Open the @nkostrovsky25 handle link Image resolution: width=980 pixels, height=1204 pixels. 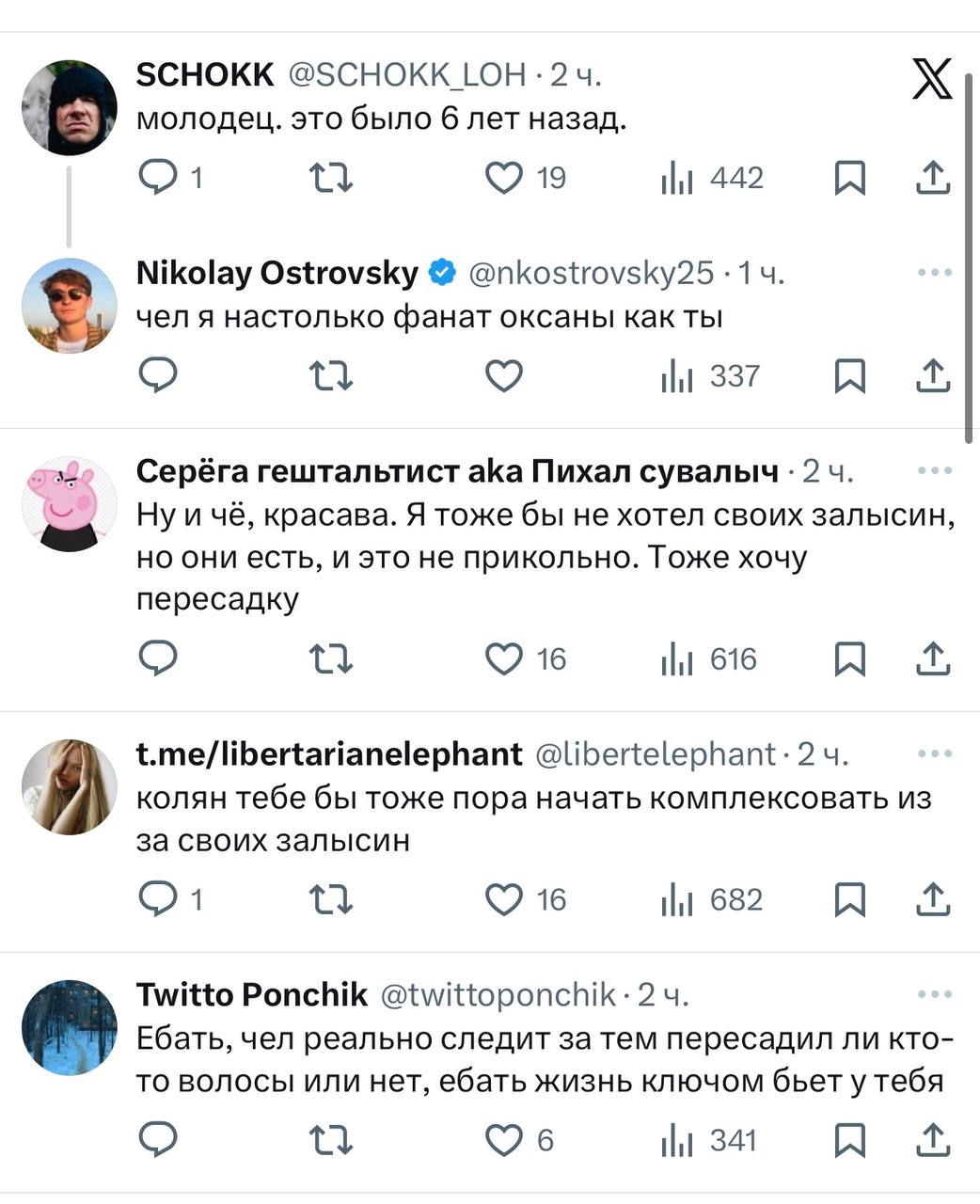click(591, 273)
